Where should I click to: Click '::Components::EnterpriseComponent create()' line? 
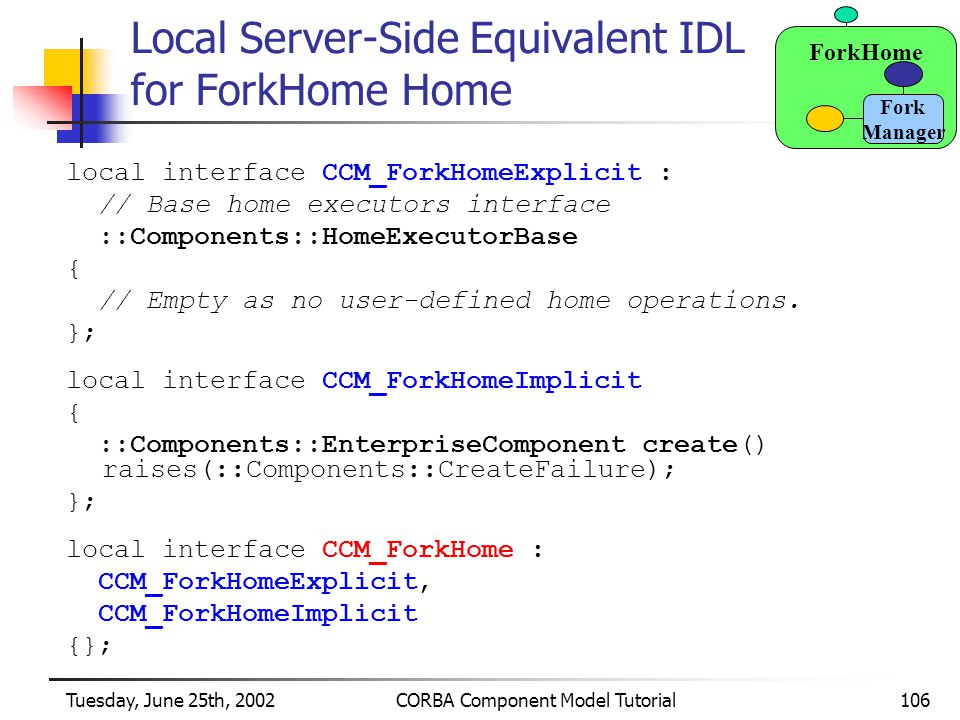pyautogui.click(x=433, y=444)
